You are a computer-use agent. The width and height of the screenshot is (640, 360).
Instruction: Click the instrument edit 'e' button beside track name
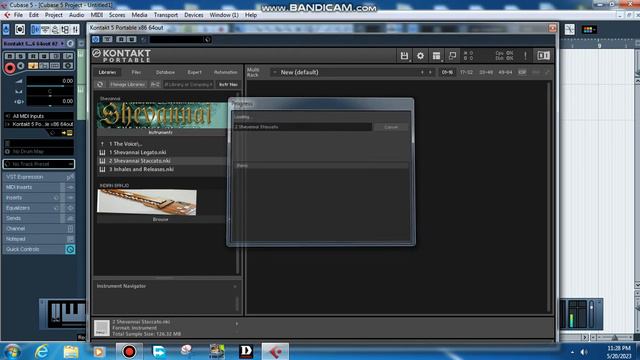click(70, 43)
